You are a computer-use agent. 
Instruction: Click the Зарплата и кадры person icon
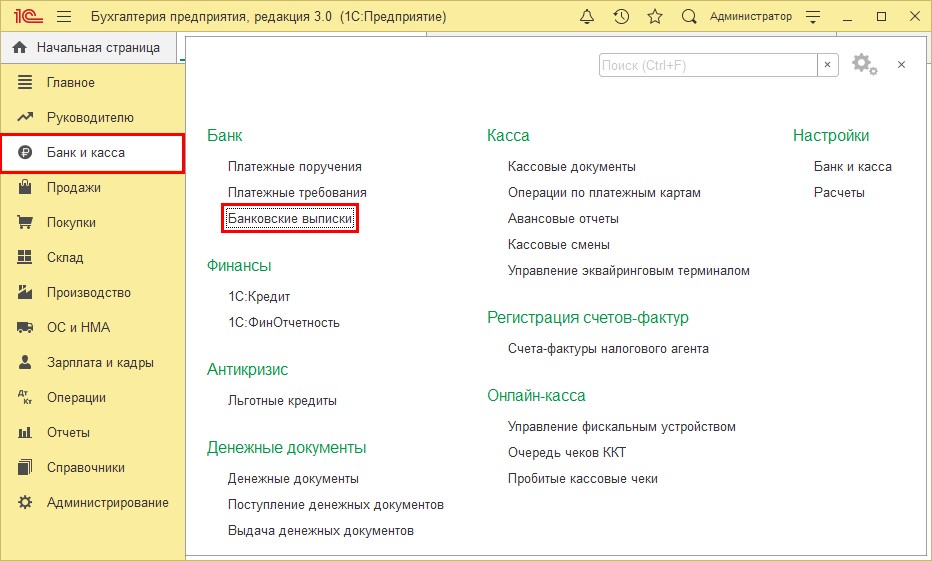[x=25, y=362]
